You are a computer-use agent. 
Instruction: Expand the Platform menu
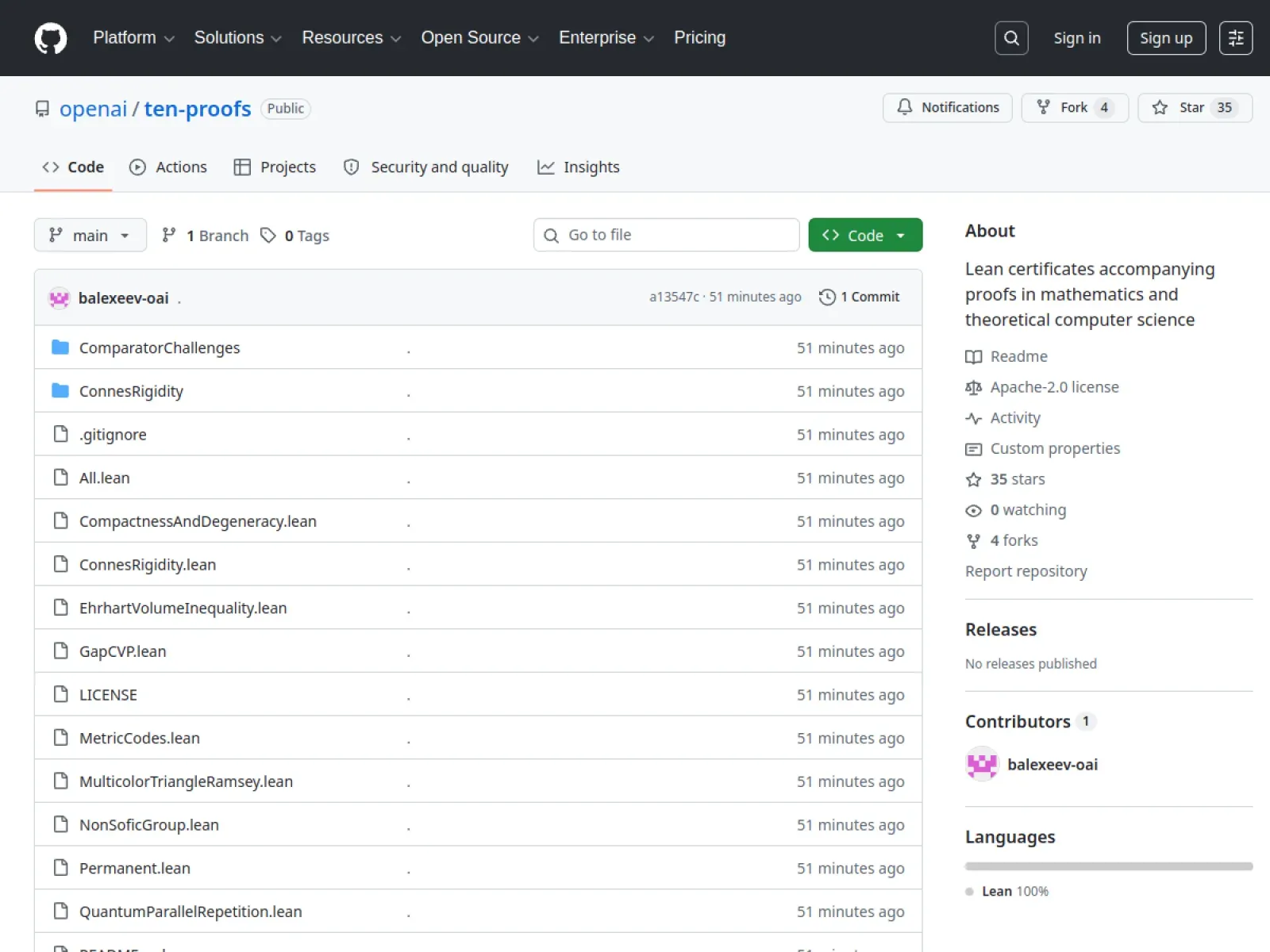click(133, 38)
